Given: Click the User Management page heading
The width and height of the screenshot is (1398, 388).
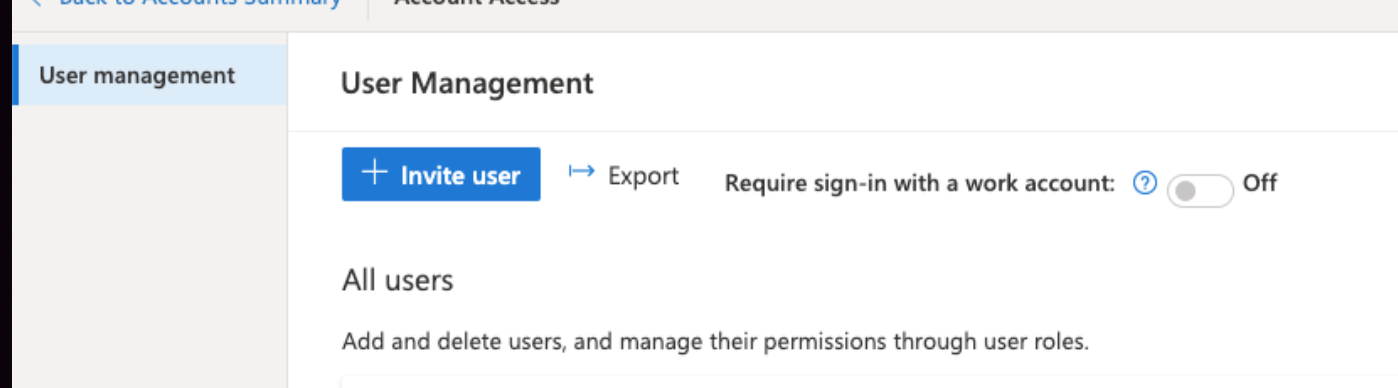Looking at the screenshot, I should click(467, 83).
